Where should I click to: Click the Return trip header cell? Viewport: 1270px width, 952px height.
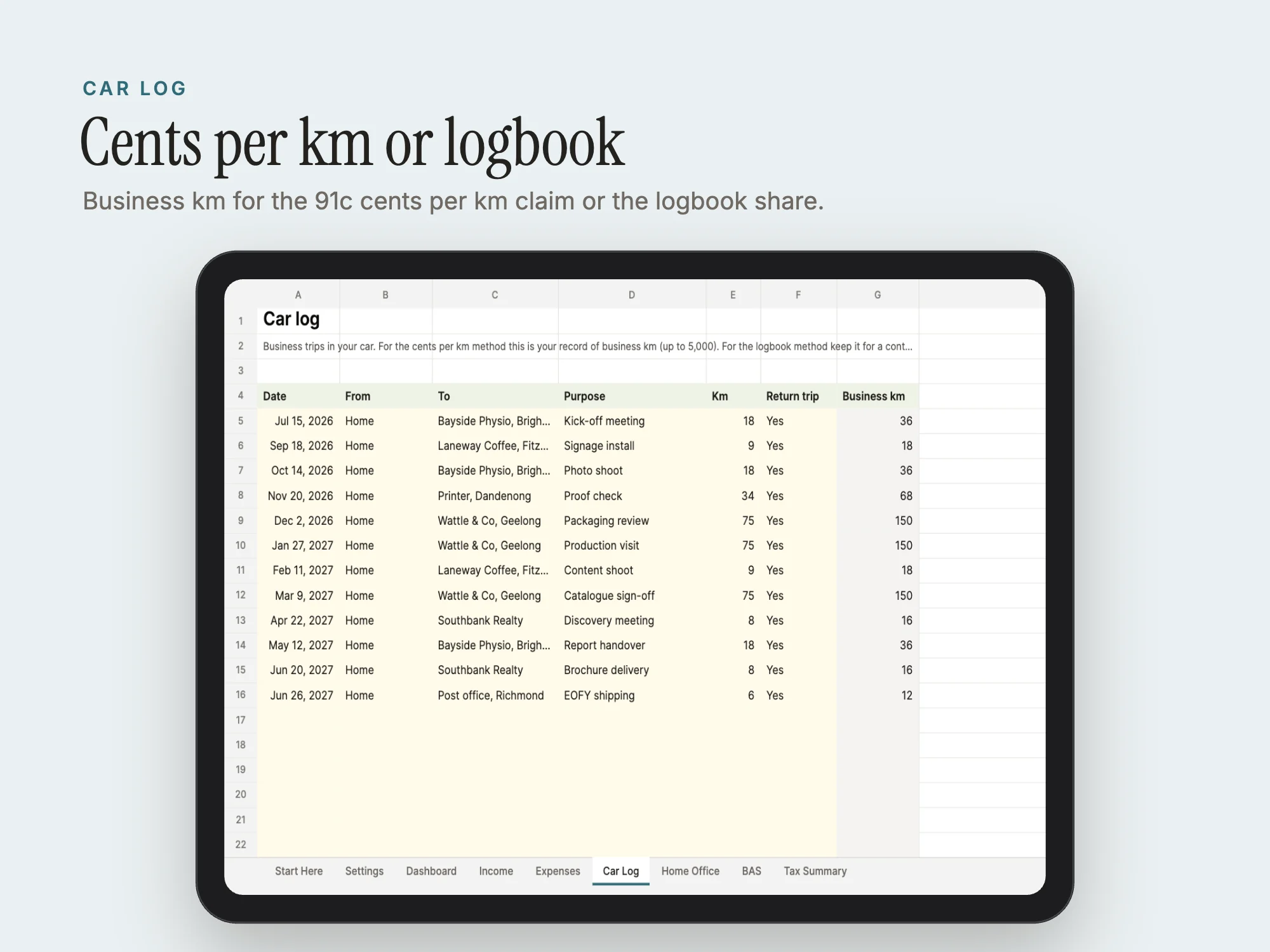tap(798, 396)
